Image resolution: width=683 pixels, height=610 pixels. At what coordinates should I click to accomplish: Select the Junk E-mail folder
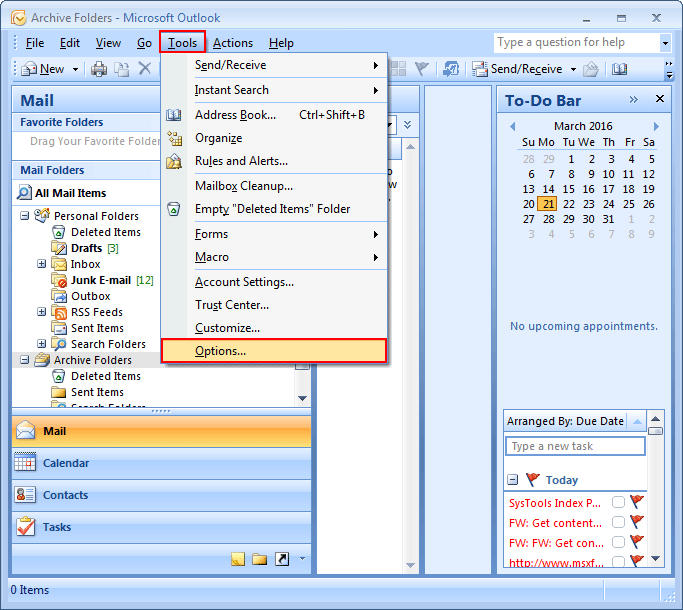(x=101, y=280)
